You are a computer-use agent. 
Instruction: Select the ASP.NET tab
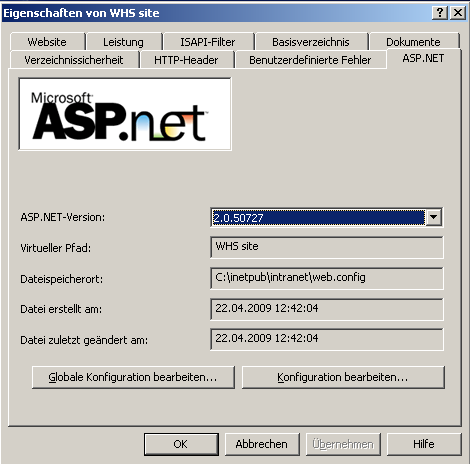point(423,58)
